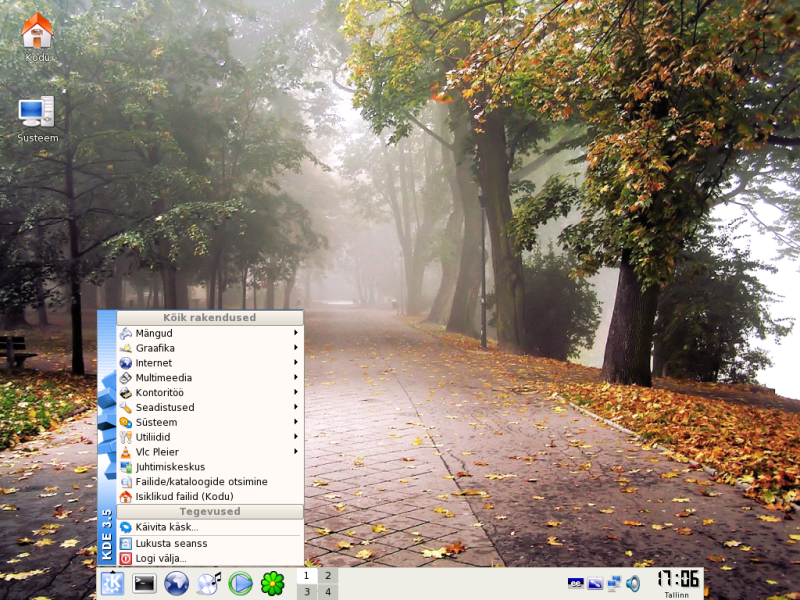
Task: Switch to virtual desktop 1 in pager
Action: tap(307, 576)
